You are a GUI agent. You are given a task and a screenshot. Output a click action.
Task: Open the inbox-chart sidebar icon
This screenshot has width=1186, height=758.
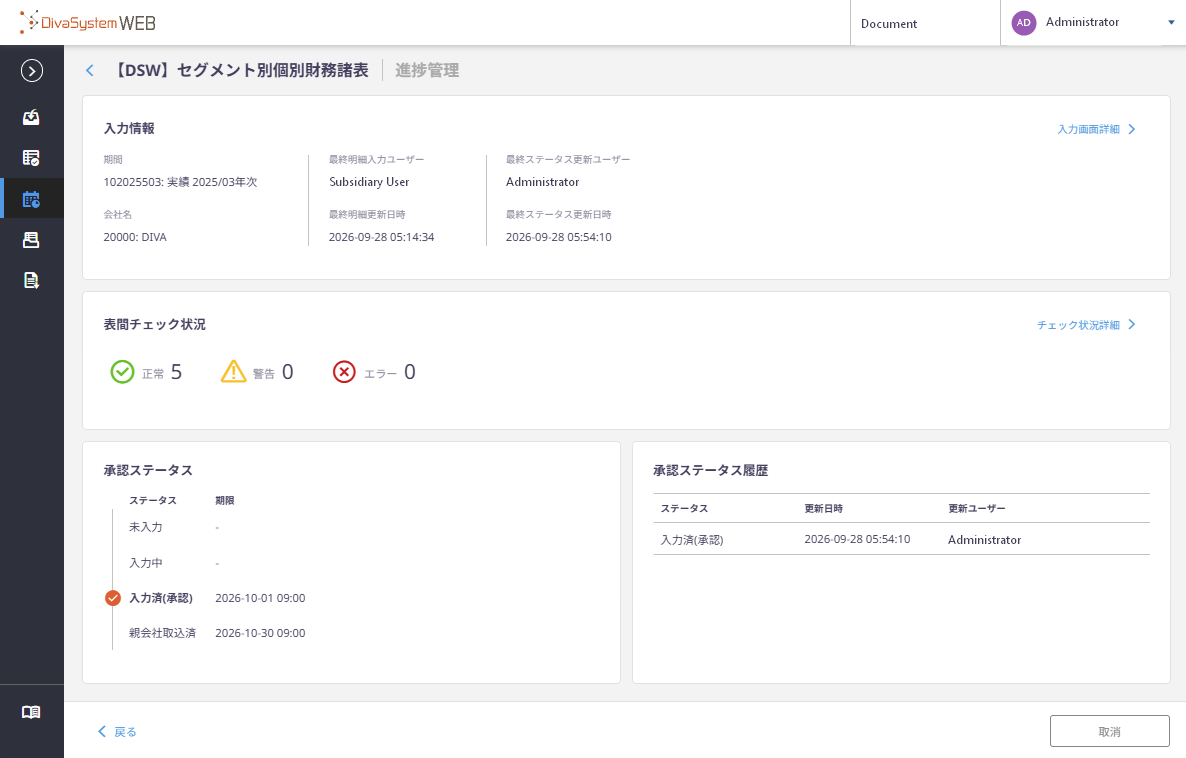coord(31,117)
